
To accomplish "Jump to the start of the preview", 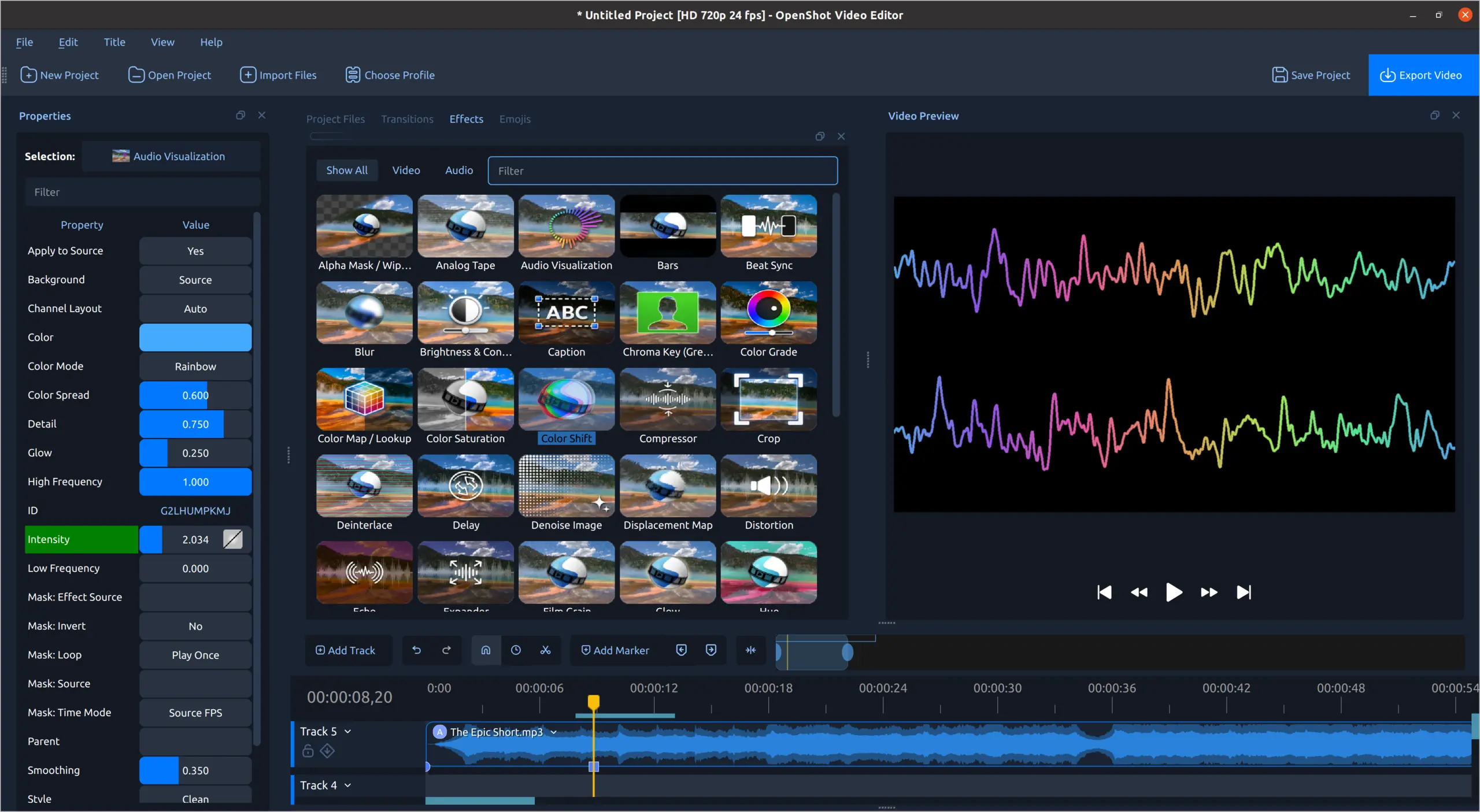I will pyautogui.click(x=1104, y=592).
